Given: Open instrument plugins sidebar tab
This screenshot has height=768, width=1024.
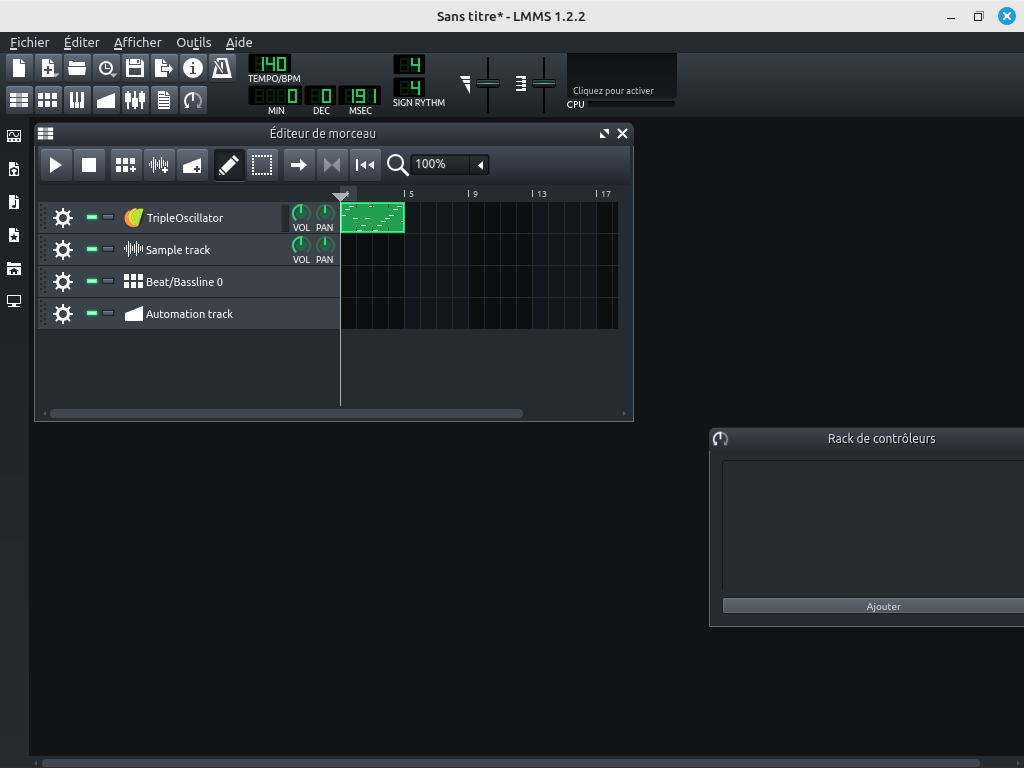Looking at the screenshot, I should tap(14, 136).
